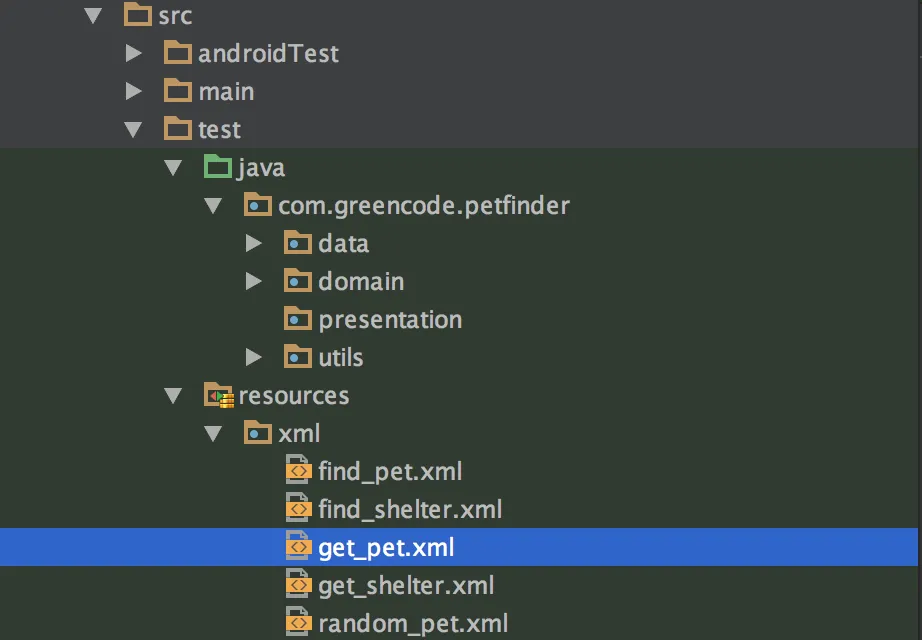Click the presentation package icon
This screenshot has width=922, height=640.
[298, 320]
